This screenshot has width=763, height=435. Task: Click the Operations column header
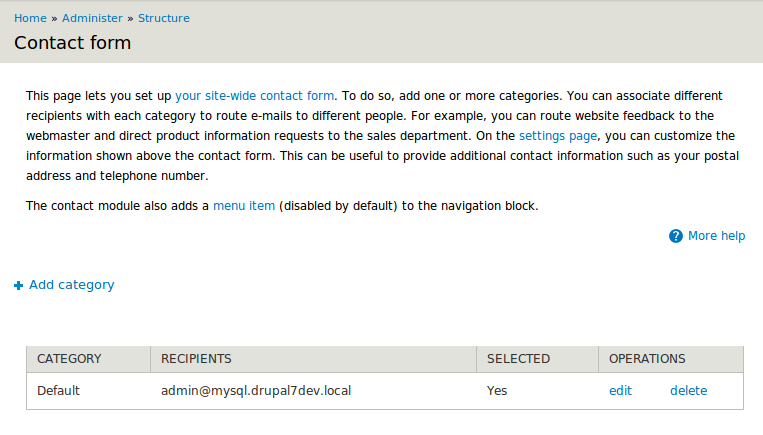click(647, 359)
